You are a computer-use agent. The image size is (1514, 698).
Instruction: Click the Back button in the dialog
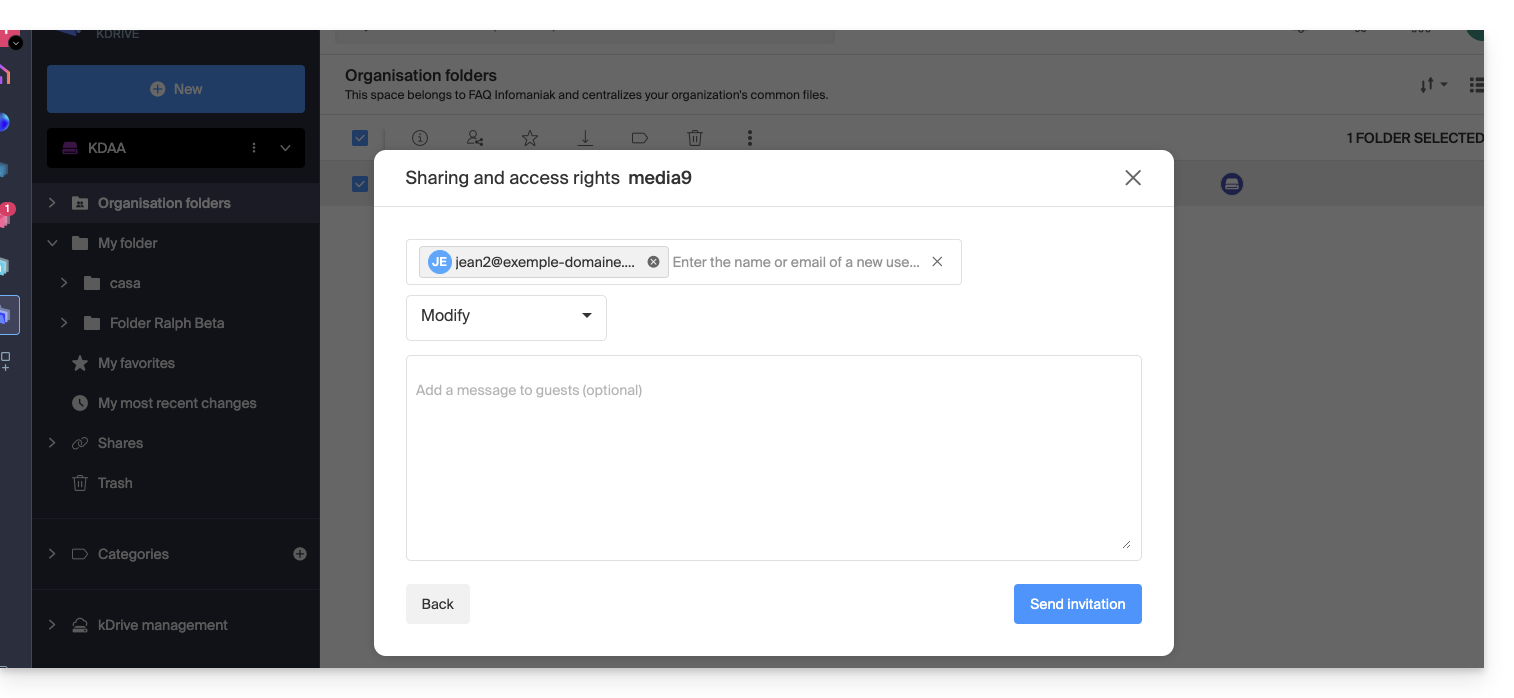437,604
